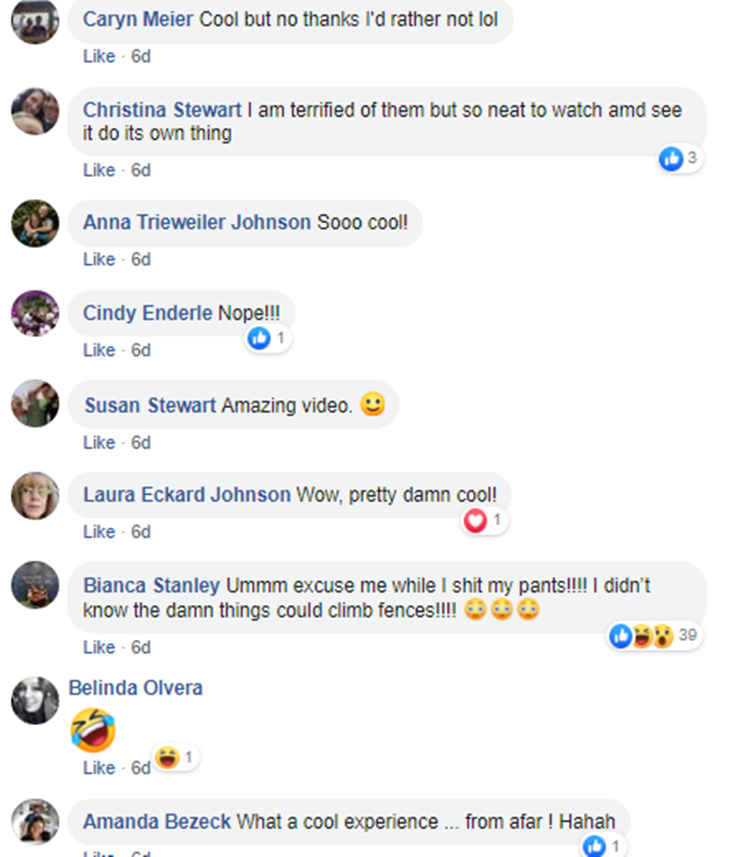Like Bianca Stanley's comment
The height and width of the screenshot is (857, 750).
click(99, 647)
